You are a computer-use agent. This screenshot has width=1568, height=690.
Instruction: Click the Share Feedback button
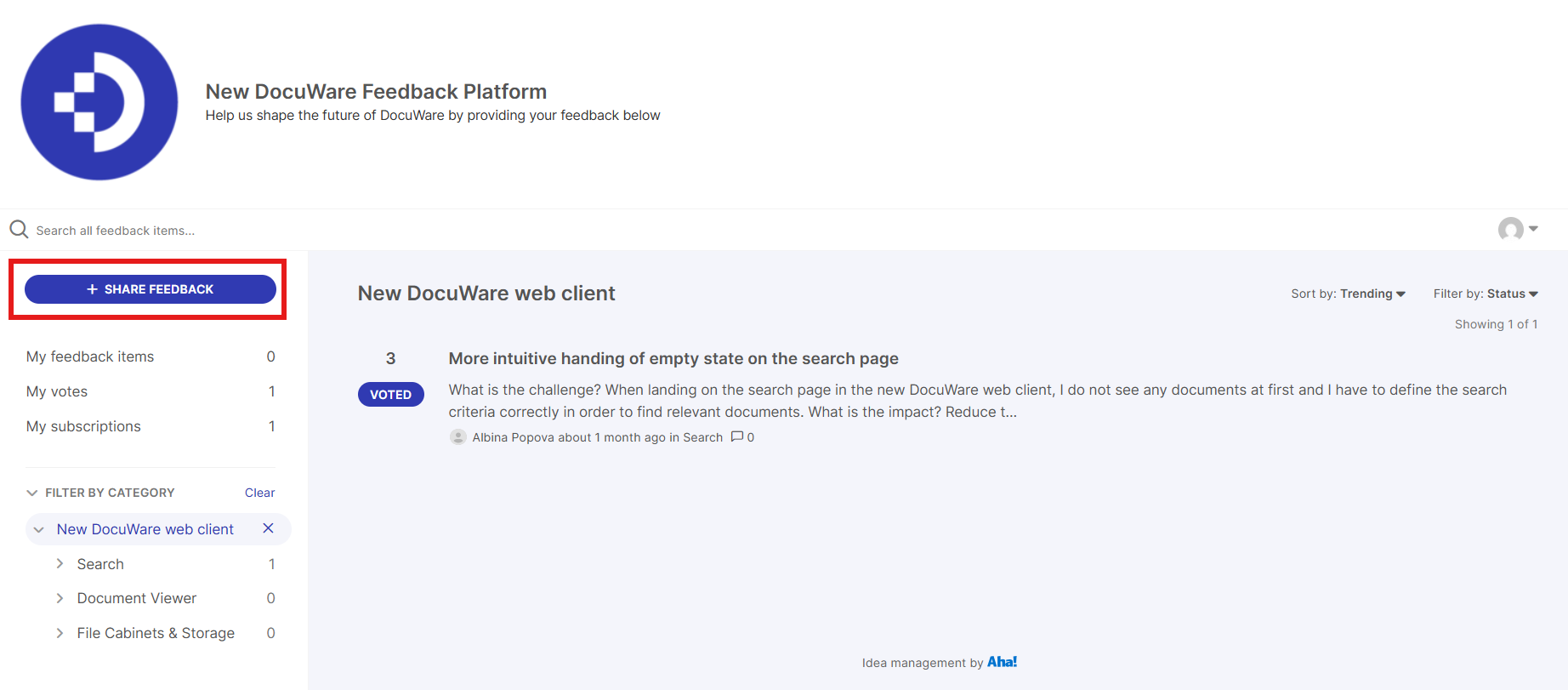(x=151, y=289)
